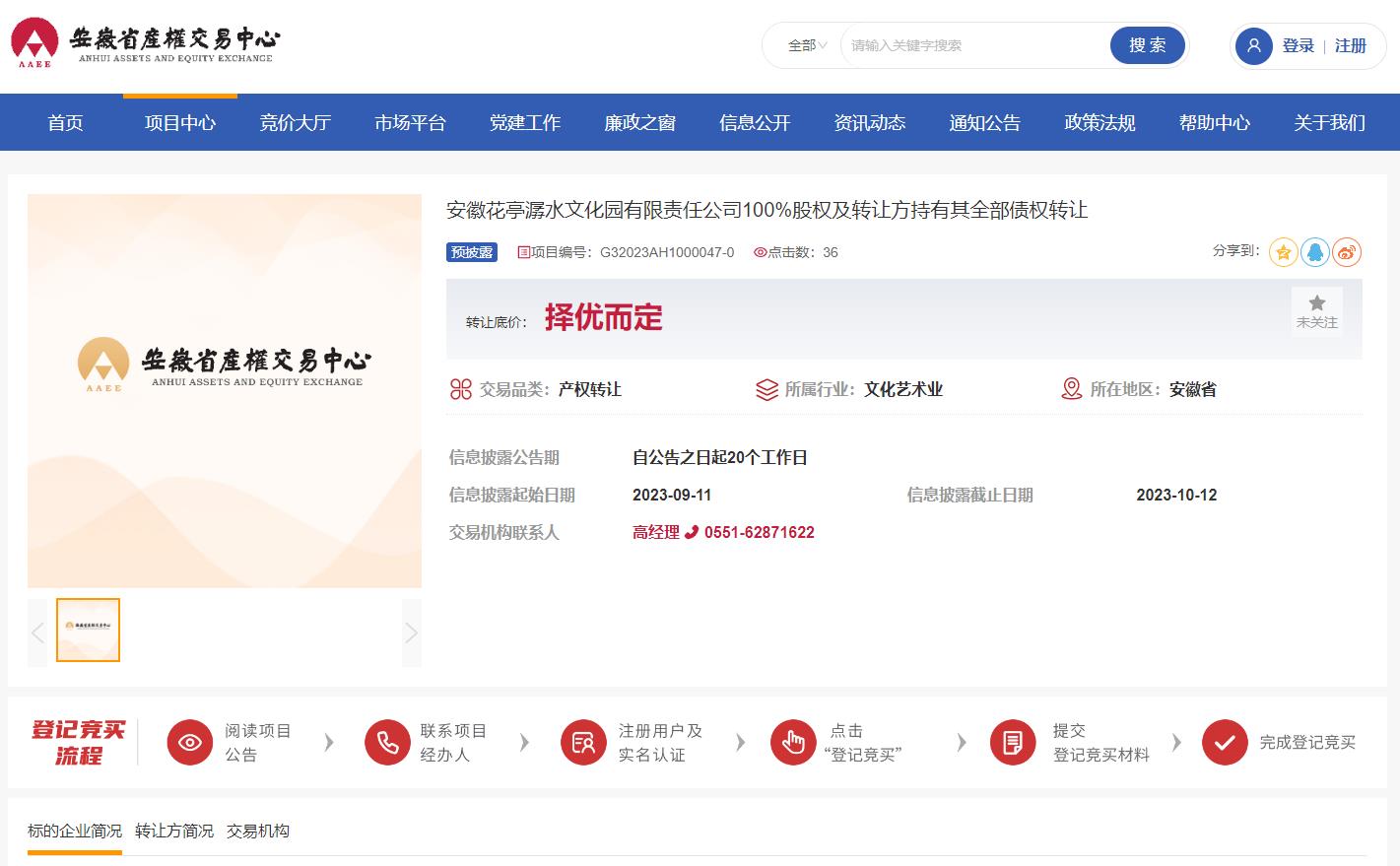Click the next thumbnail arrow
Image resolution: width=1400 pixels, height=866 pixels.
(412, 633)
